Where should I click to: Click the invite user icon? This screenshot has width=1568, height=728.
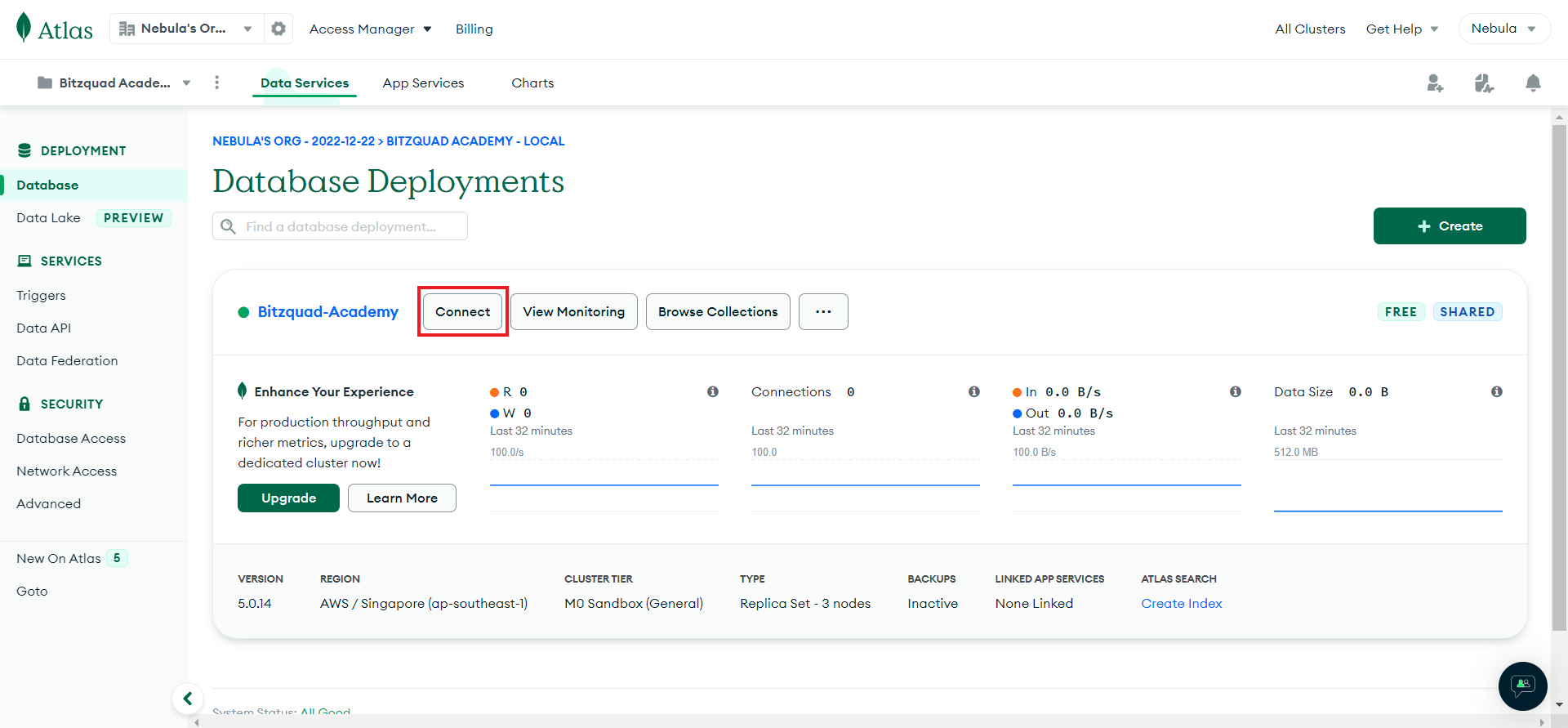pos(1435,83)
